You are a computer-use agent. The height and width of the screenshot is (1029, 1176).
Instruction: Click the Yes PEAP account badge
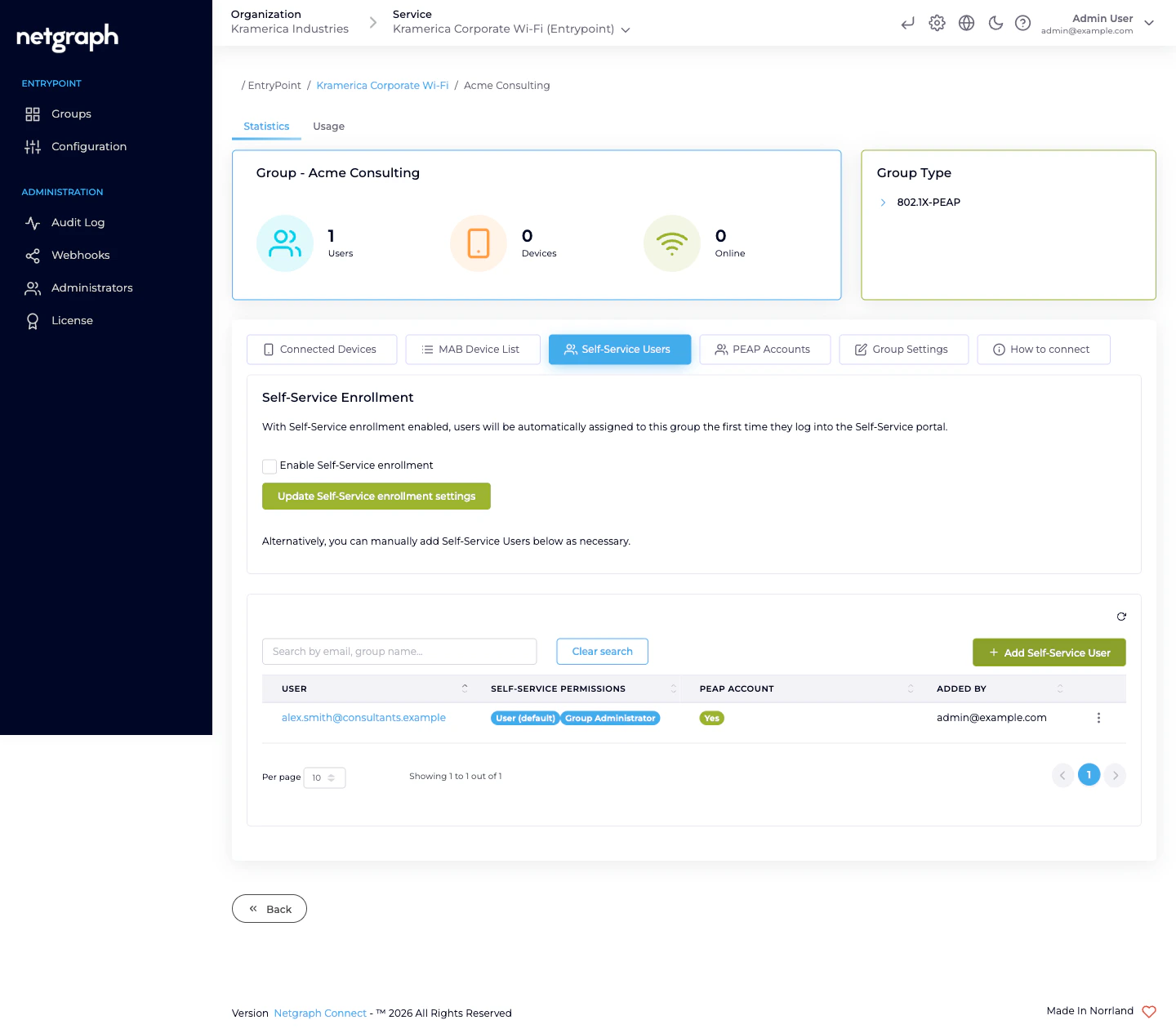click(x=712, y=719)
